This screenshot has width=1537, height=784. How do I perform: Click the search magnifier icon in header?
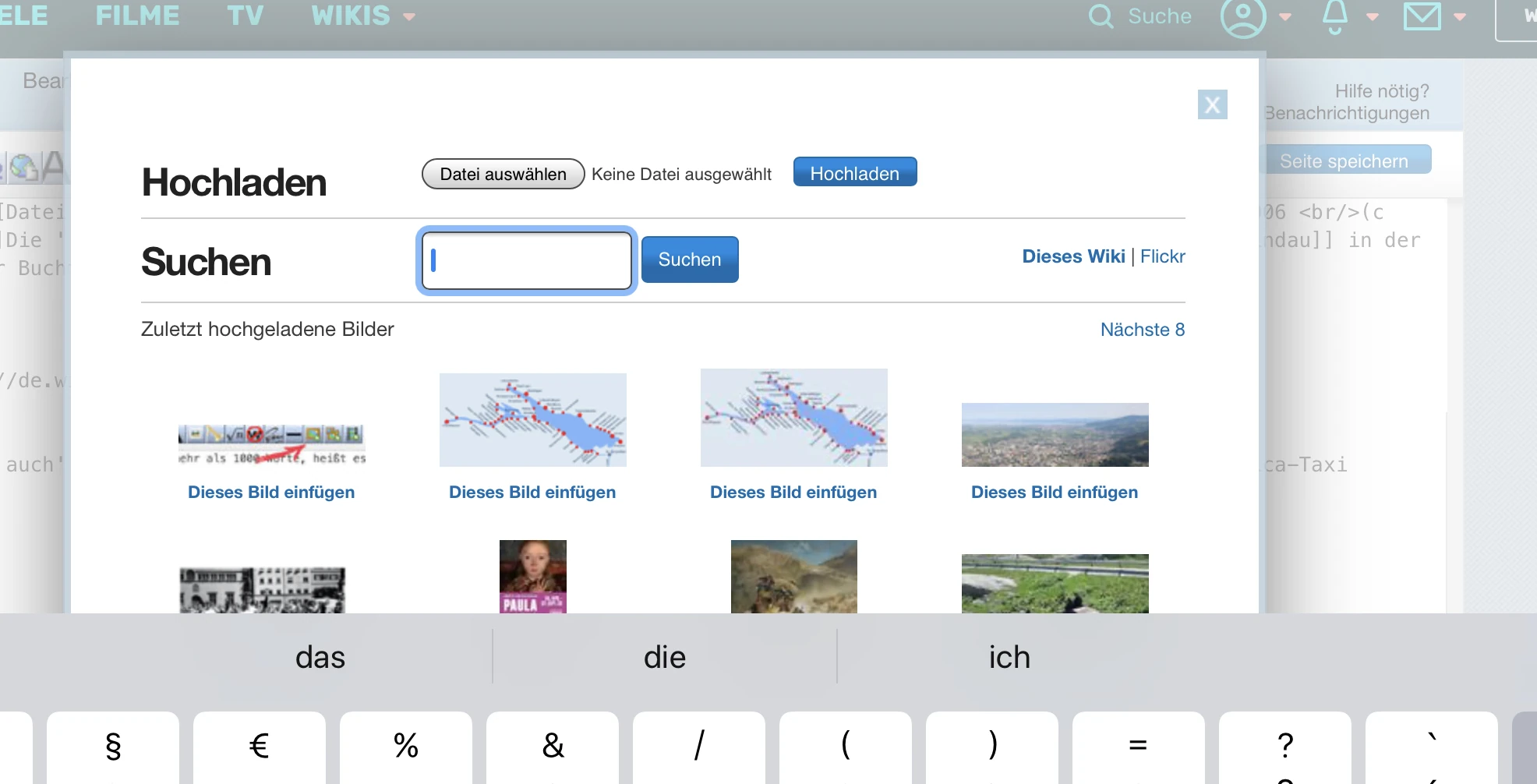(1101, 16)
